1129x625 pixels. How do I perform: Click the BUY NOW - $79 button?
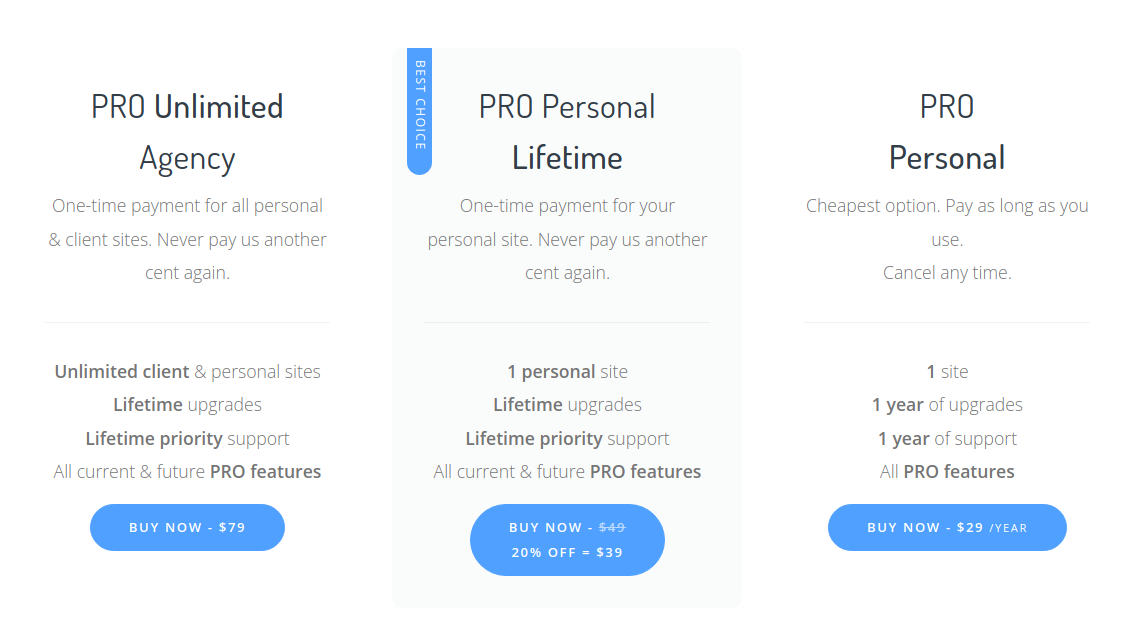pos(187,527)
